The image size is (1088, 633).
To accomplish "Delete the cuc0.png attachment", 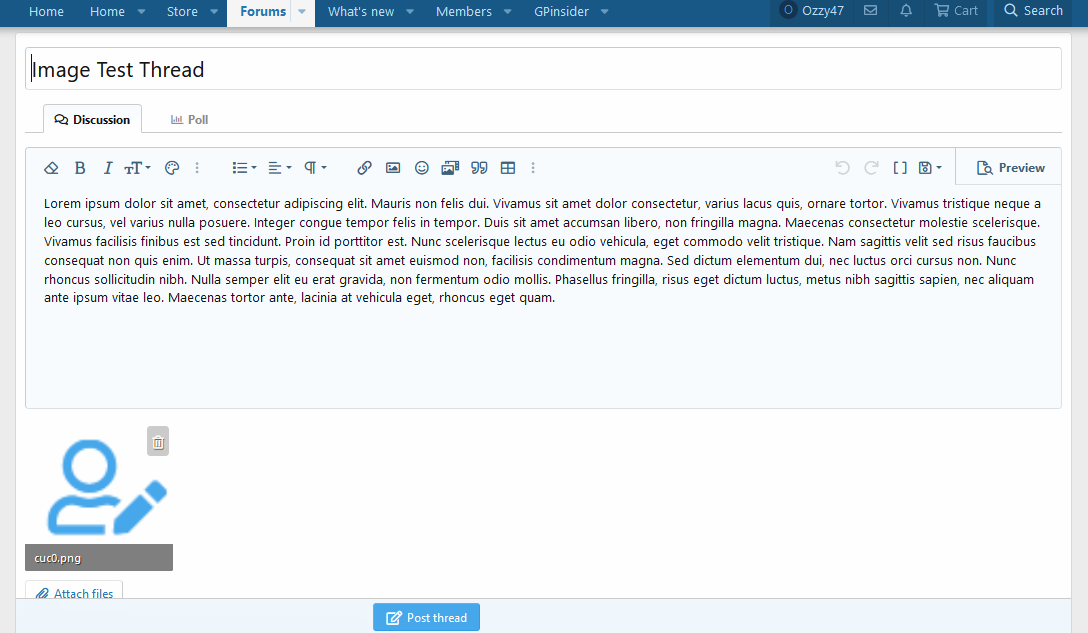I will tap(158, 441).
